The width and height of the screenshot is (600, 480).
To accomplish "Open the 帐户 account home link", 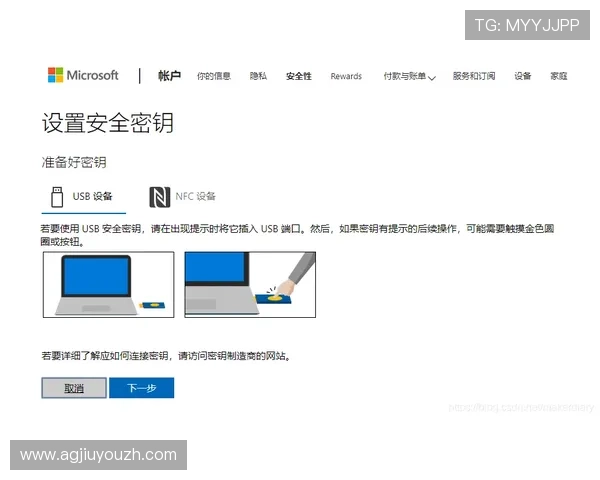I will [x=169, y=76].
